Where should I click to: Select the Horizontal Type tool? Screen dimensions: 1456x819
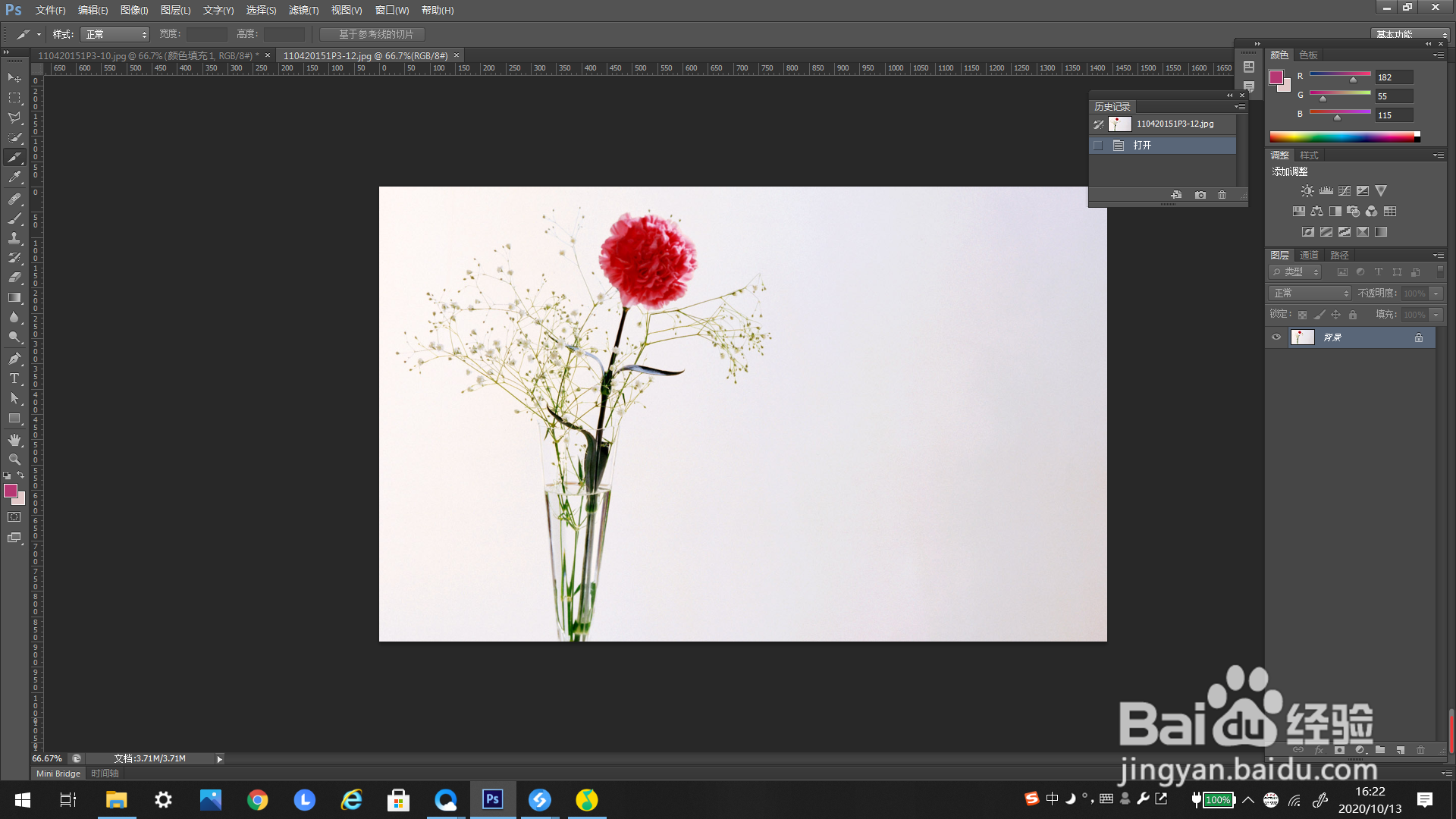(14, 378)
